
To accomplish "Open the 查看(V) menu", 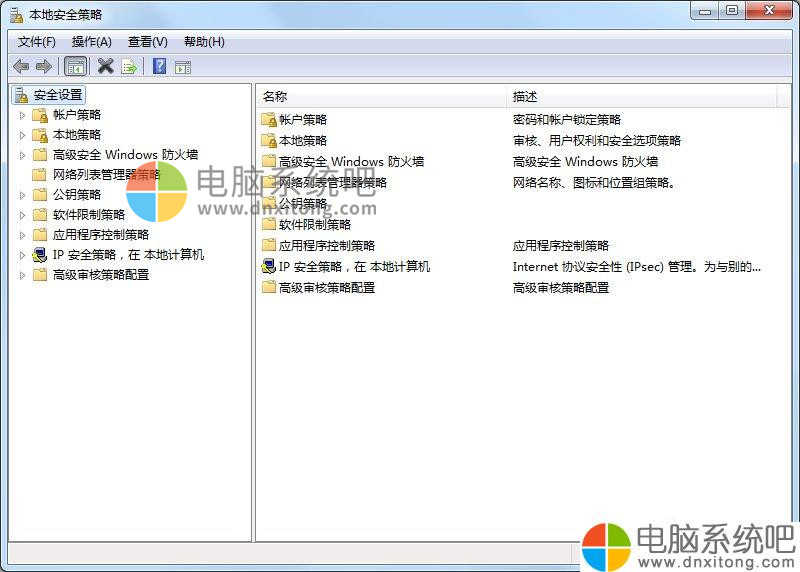I will click(147, 42).
